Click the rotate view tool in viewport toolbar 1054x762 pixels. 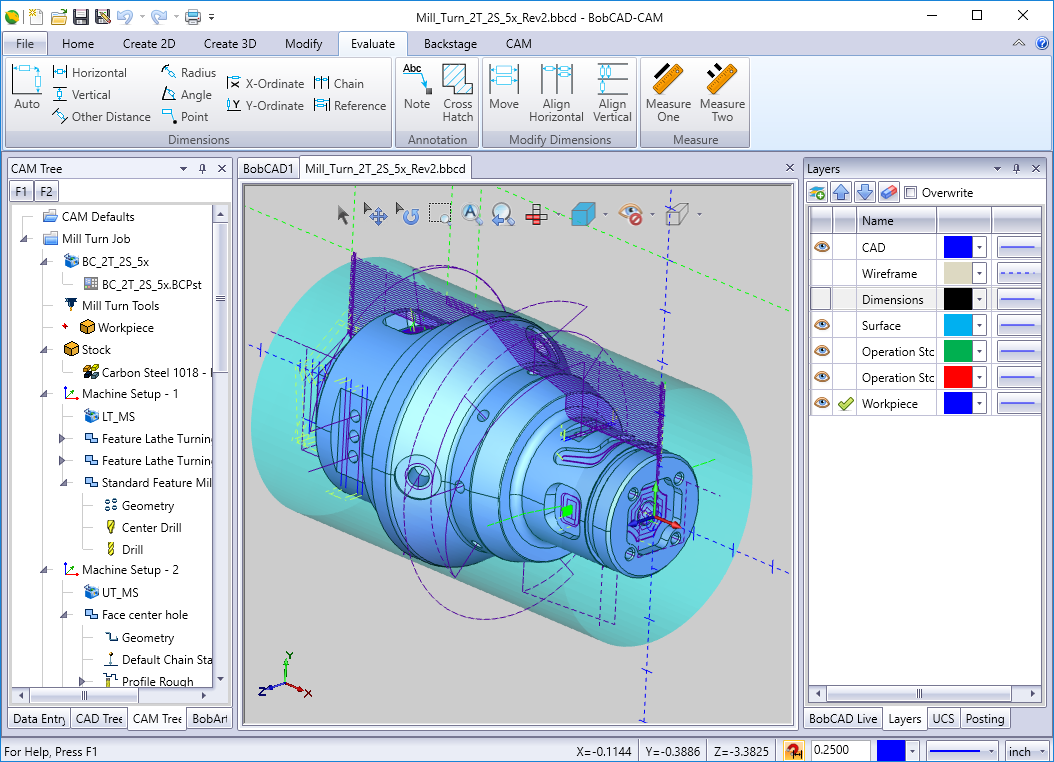pos(408,213)
